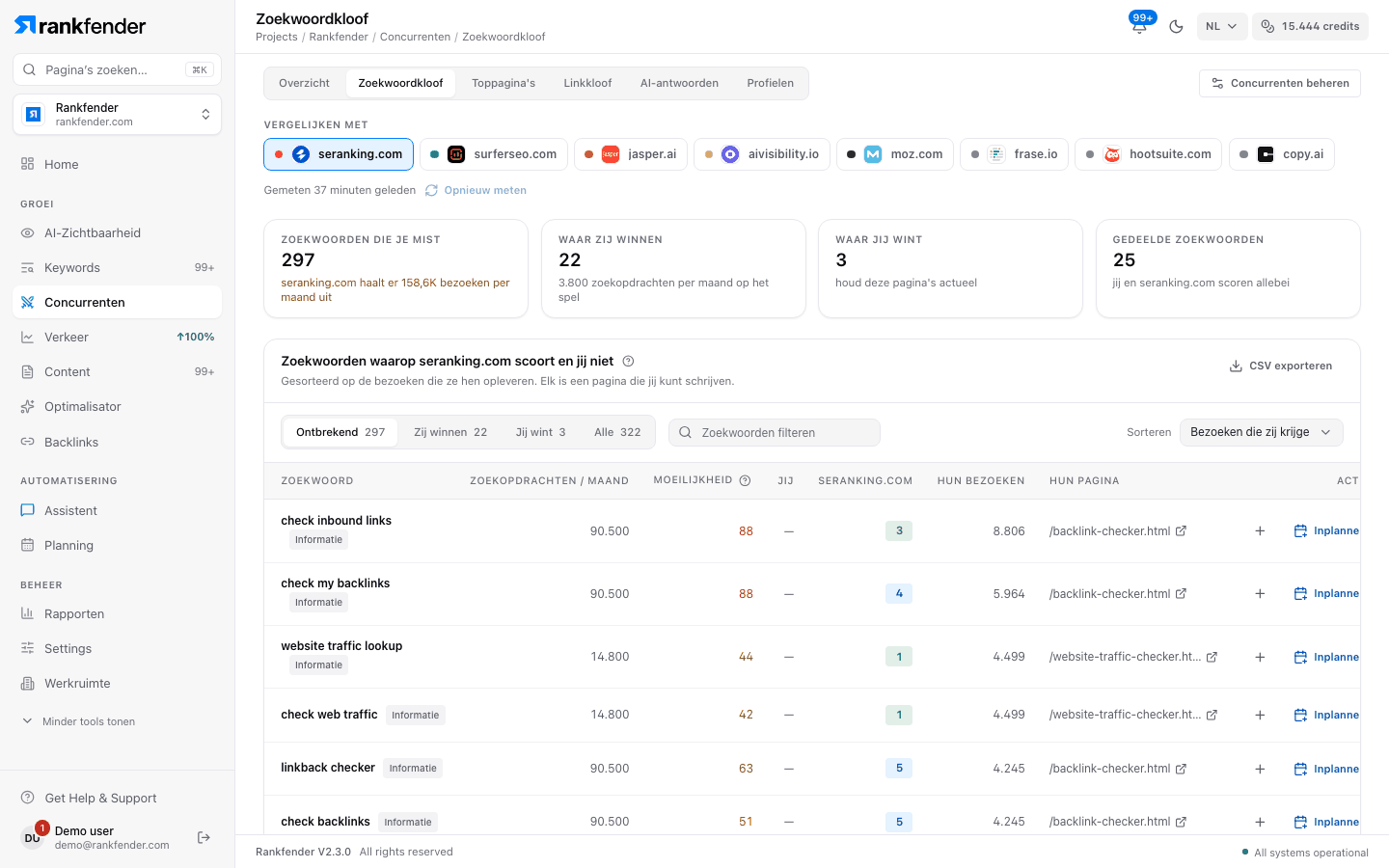The image size is (1389, 868).
Task: Select hootsuite.com competitor chip
Action: tap(1148, 154)
